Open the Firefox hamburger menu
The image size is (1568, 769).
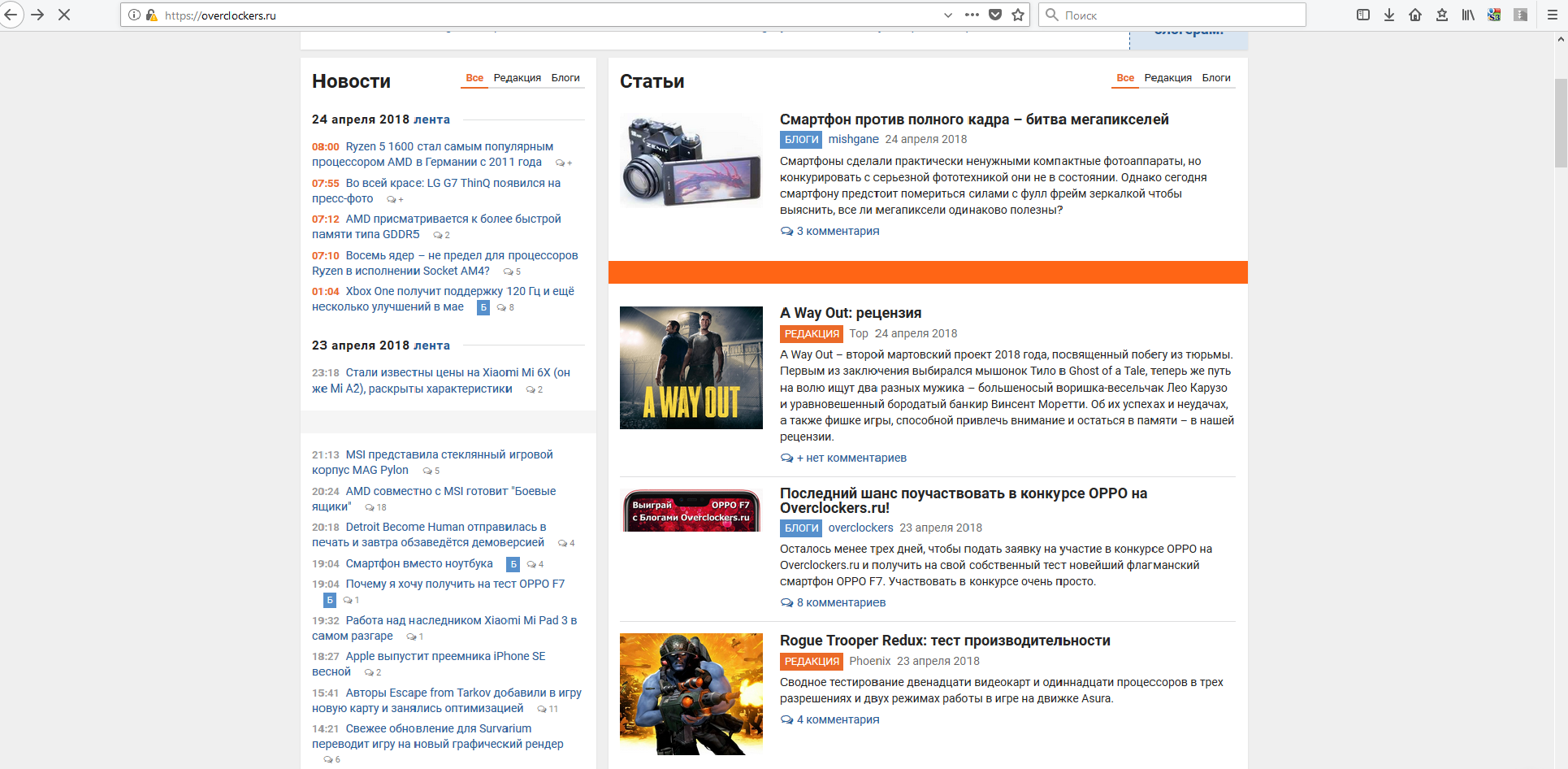pyautogui.click(x=1552, y=15)
